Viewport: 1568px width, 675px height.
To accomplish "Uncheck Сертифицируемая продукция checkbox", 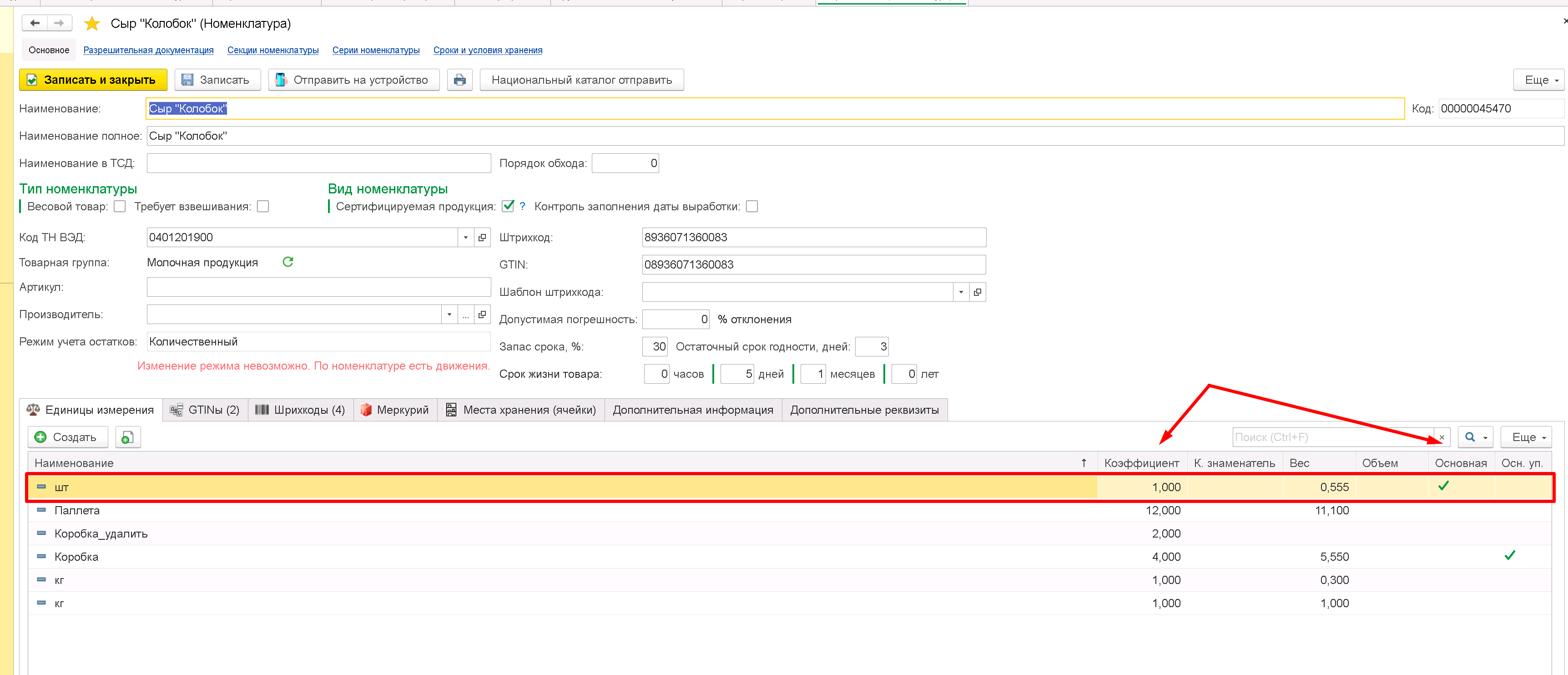I will click(508, 206).
